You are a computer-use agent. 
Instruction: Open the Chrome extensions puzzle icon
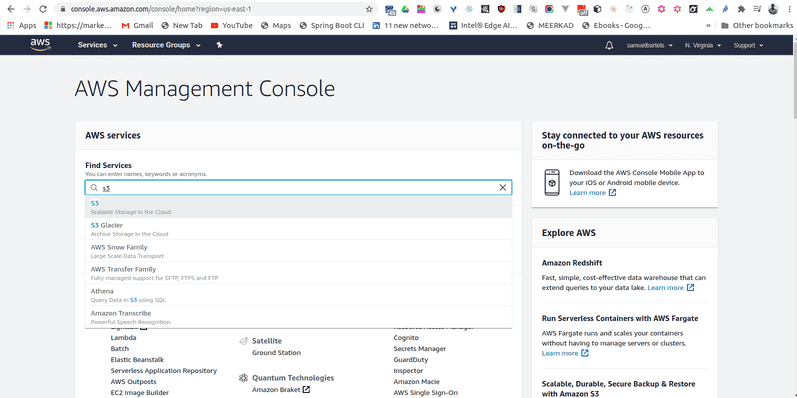(742, 9)
